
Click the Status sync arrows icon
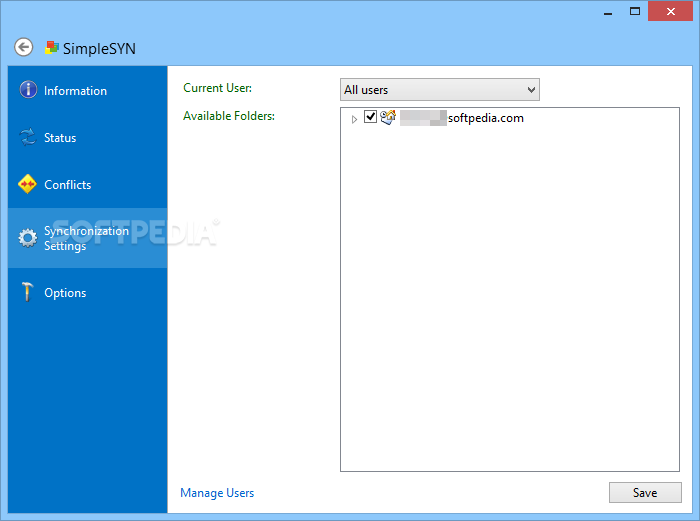(28, 137)
